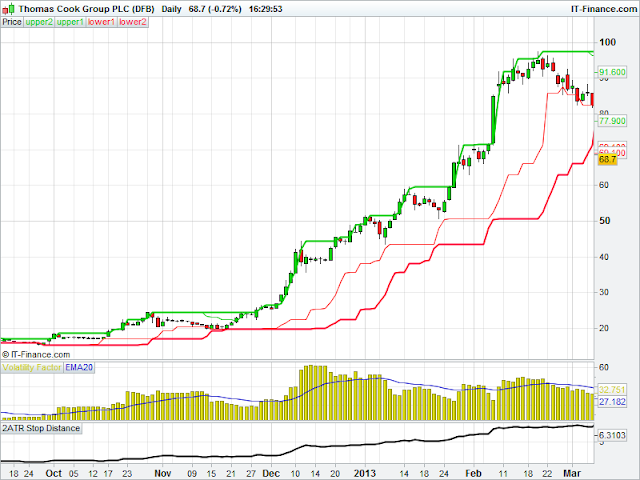
Task: Click the 100 price axis label
Action: pos(608,42)
